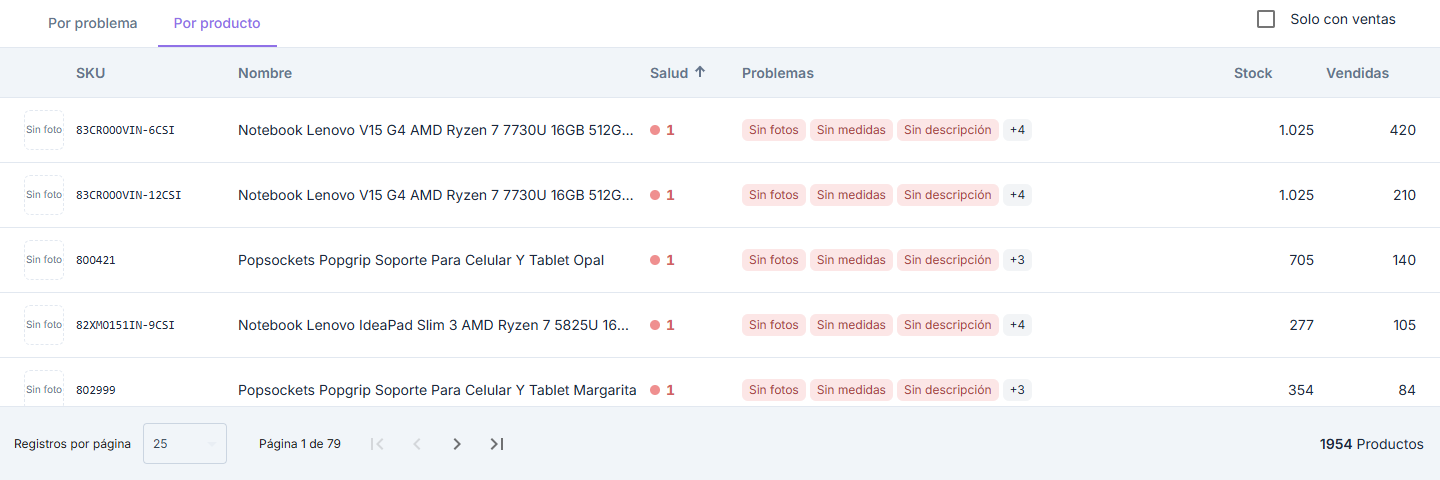The image size is (1440, 480).
Task: Expand +4 problems for SKU 82XM0151IN-9CSI
Action: pyautogui.click(x=1017, y=325)
